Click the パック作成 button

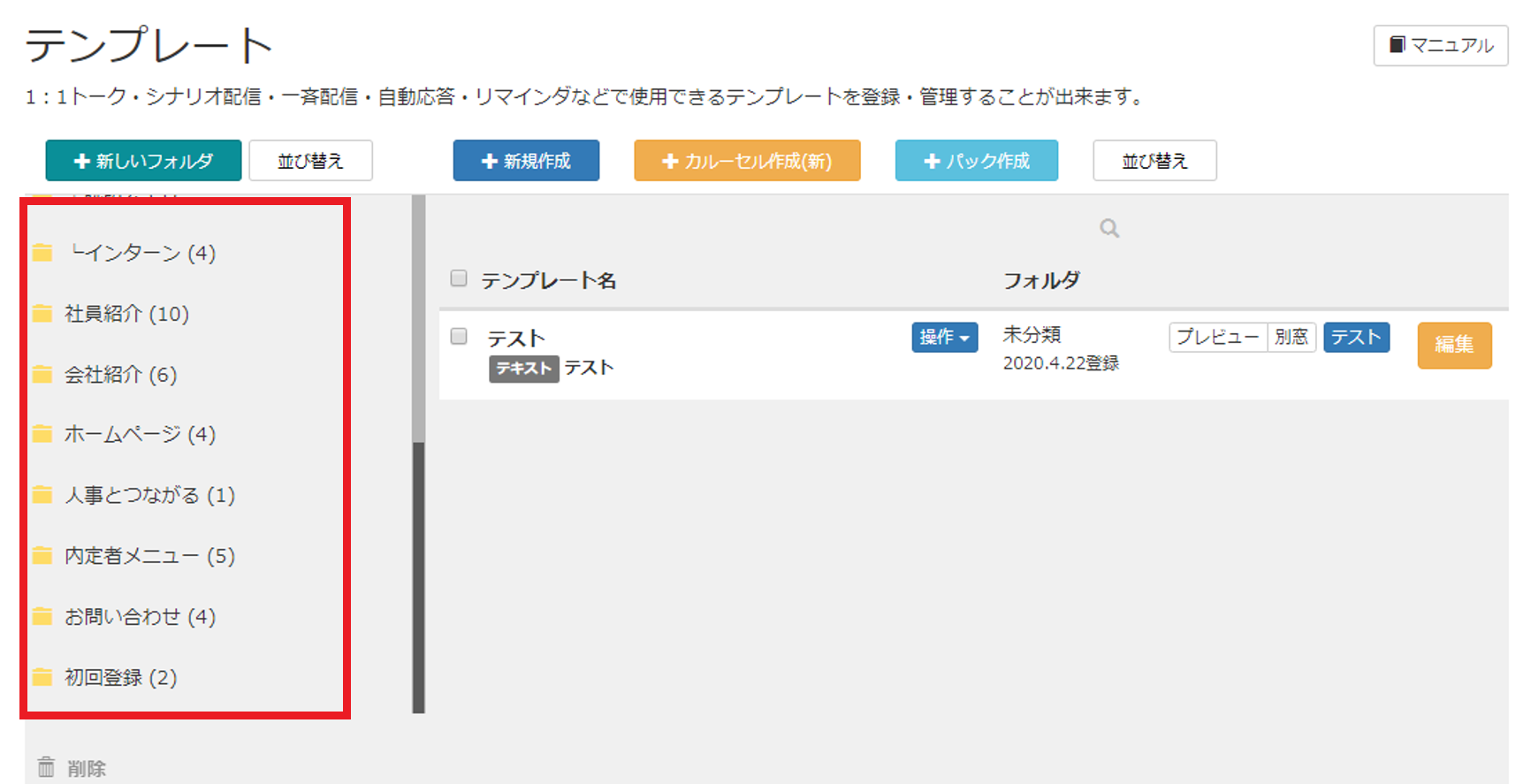point(977,161)
